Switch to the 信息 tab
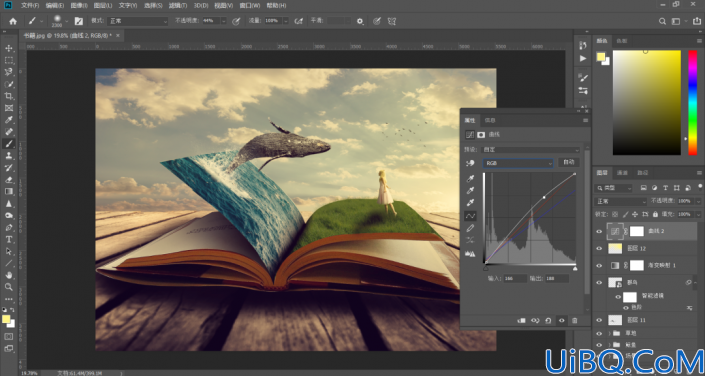The width and height of the screenshot is (705, 376). coord(491,121)
